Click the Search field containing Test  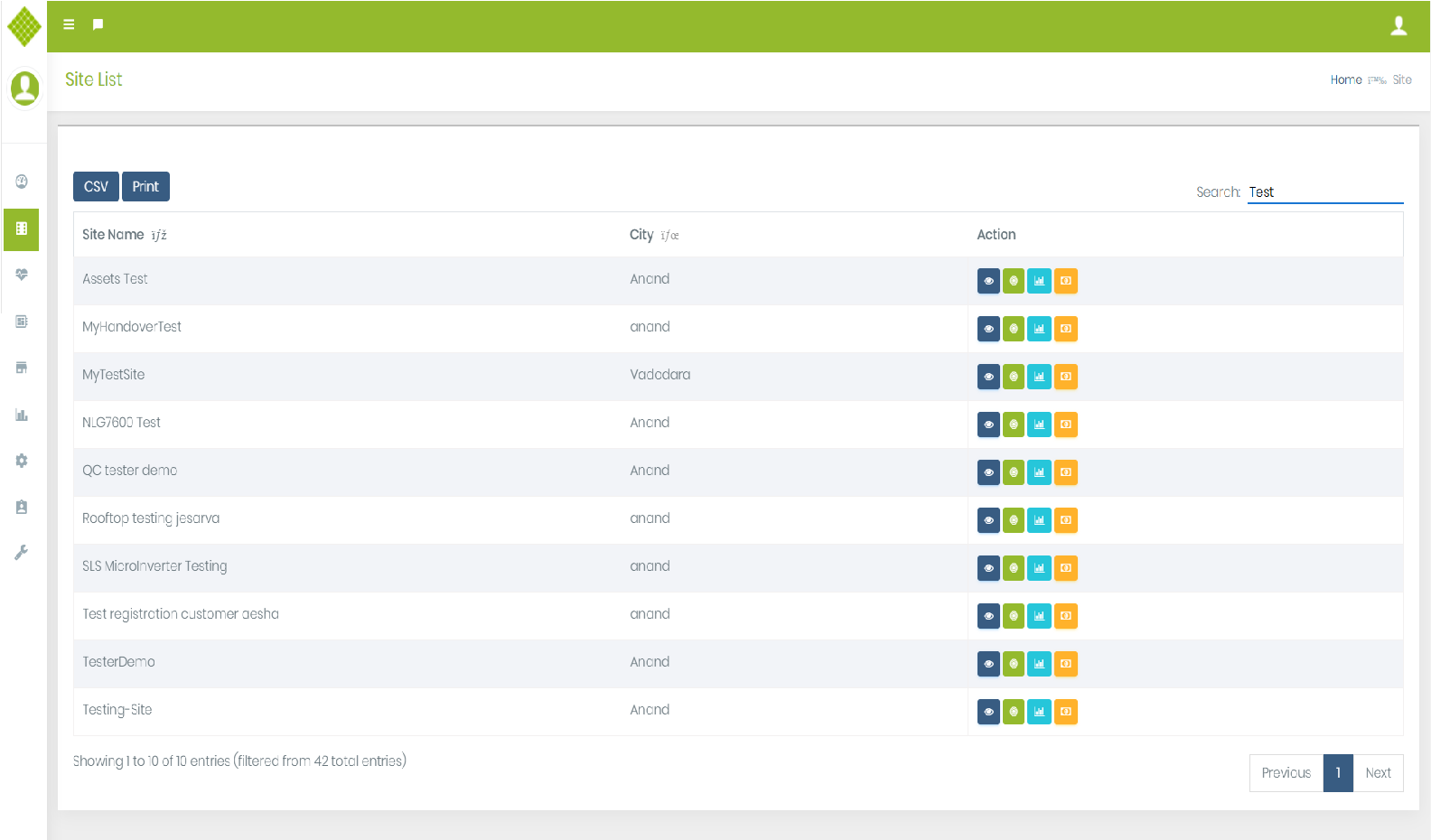coord(1324,192)
